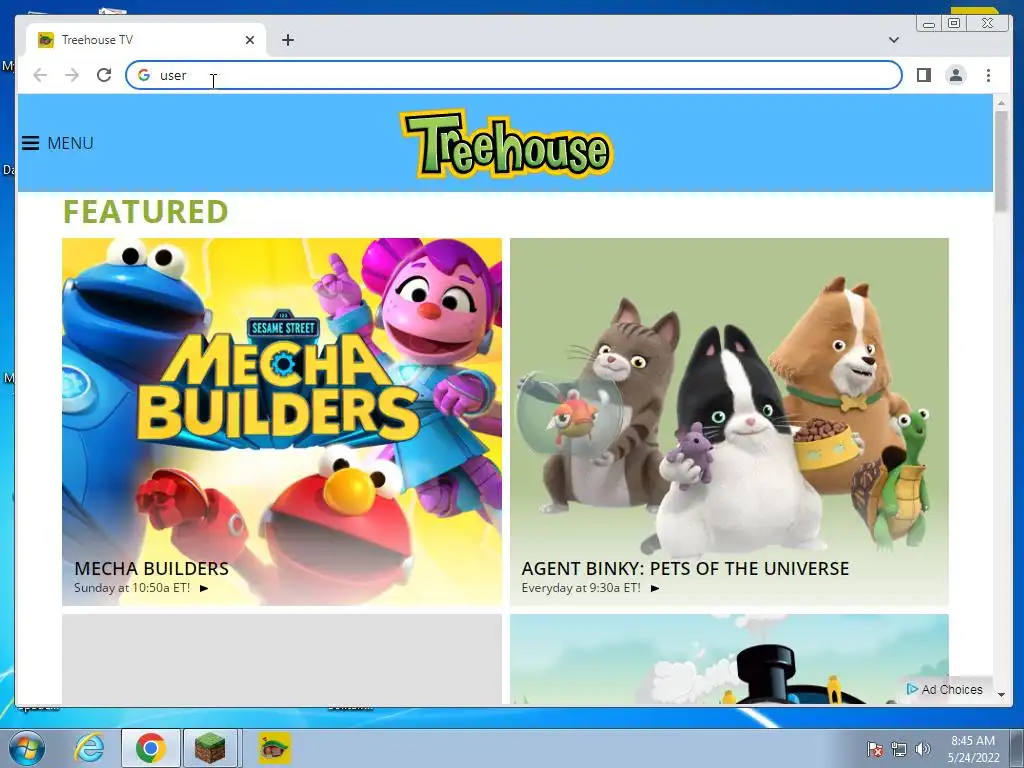Image resolution: width=1024 pixels, height=768 pixels.
Task: Open a new tab with plus
Action: (x=288, y=40)
